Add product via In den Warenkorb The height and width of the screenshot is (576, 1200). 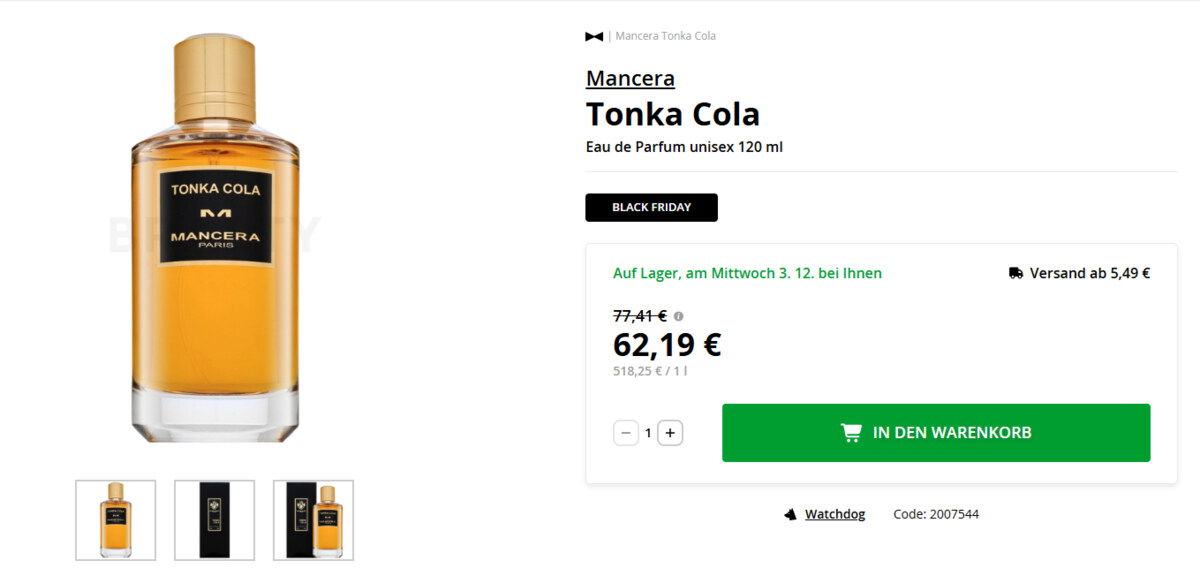click(x=936, y=433)
